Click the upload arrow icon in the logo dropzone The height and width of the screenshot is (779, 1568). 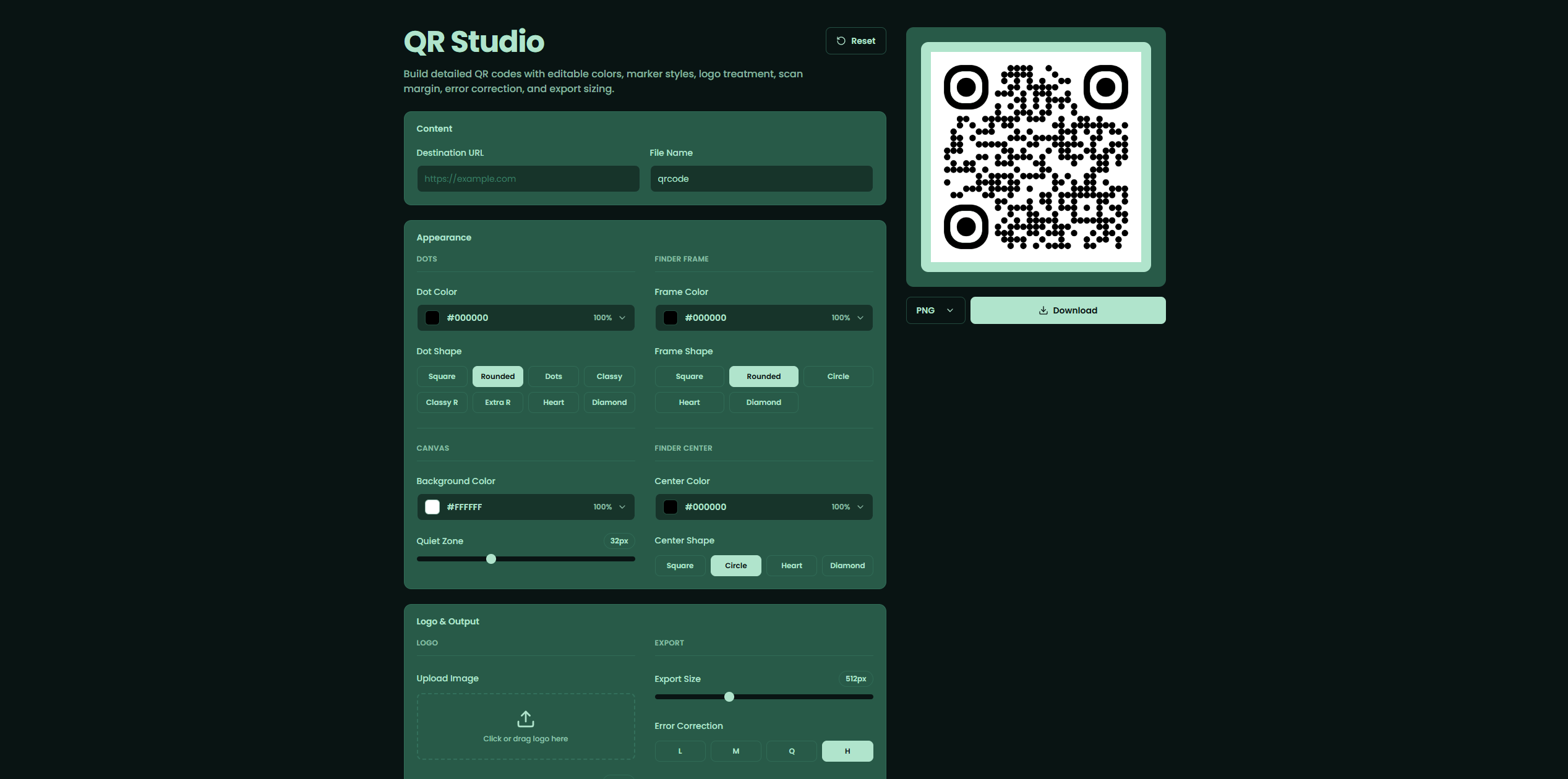coord(525,719)
